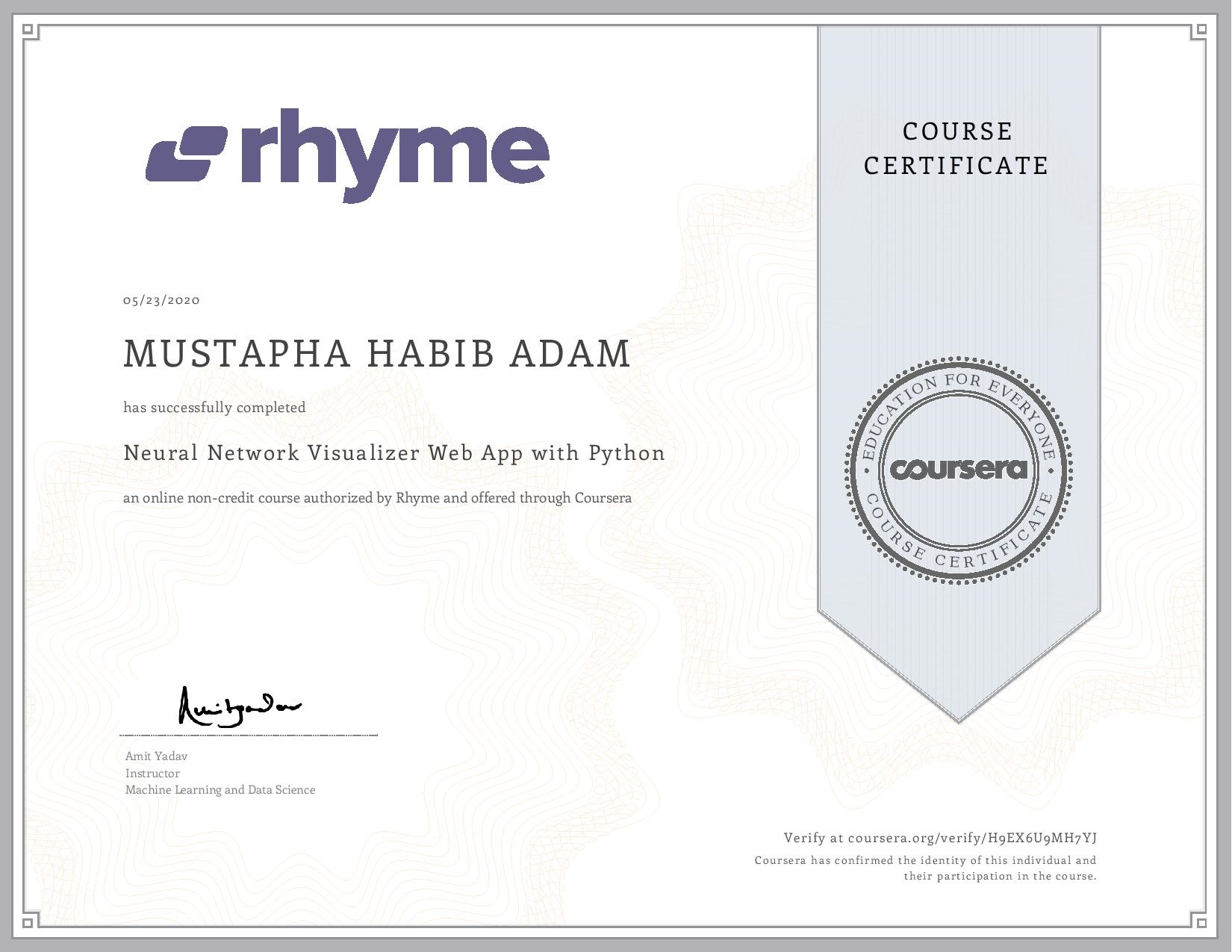The image size is (1232, 952).
Task: Click the Coursera circular seal
Action: (958, 469)
